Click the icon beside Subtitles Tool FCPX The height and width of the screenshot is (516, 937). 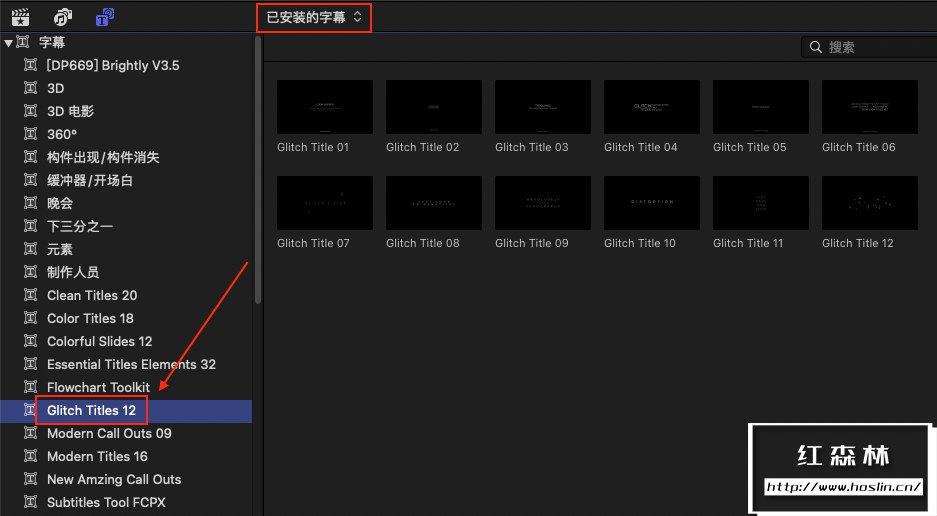tap(30, 502)
